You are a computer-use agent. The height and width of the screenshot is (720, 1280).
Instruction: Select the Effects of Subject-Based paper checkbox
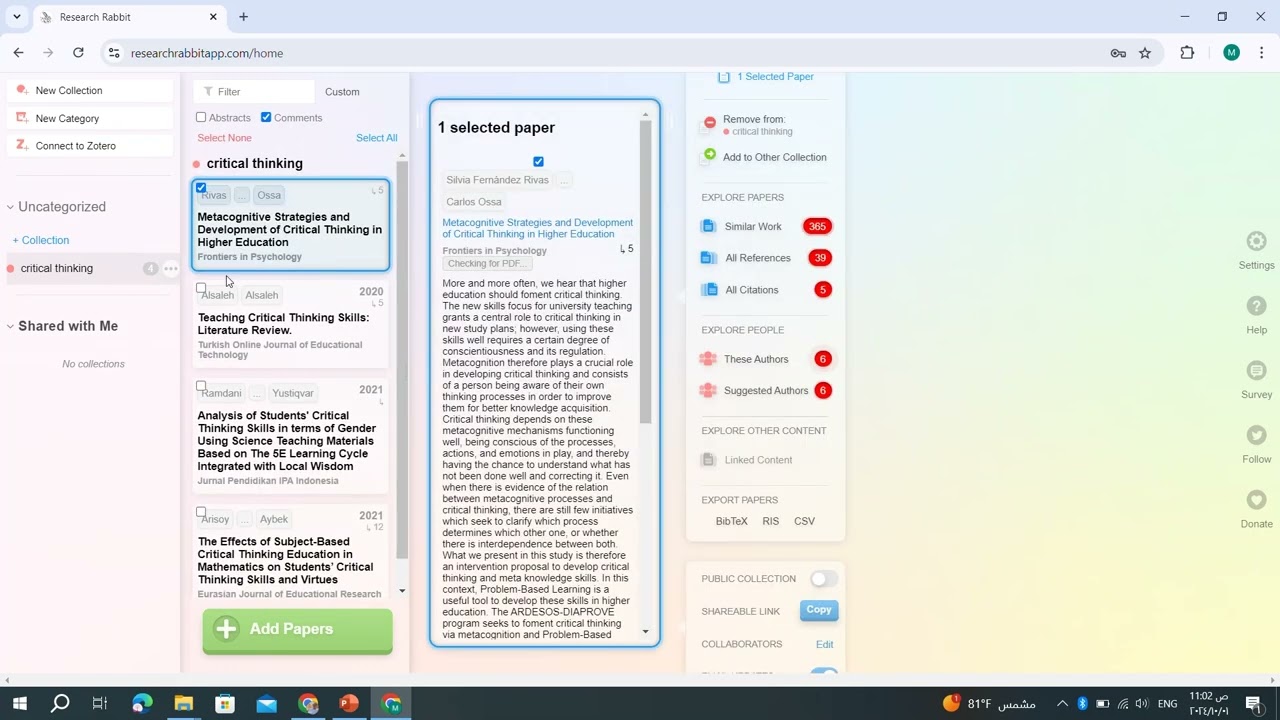coord(201,512)
